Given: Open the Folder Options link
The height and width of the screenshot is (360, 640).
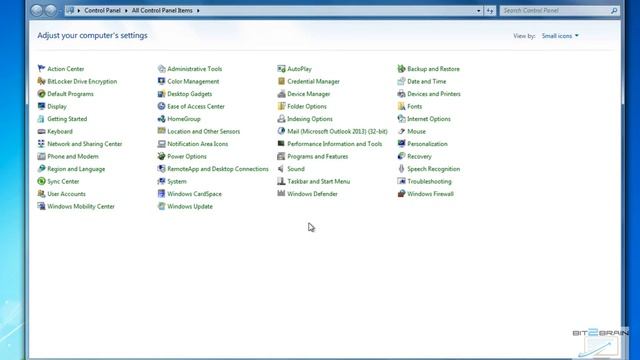Looking at the screenshot, I should [307, 106].
